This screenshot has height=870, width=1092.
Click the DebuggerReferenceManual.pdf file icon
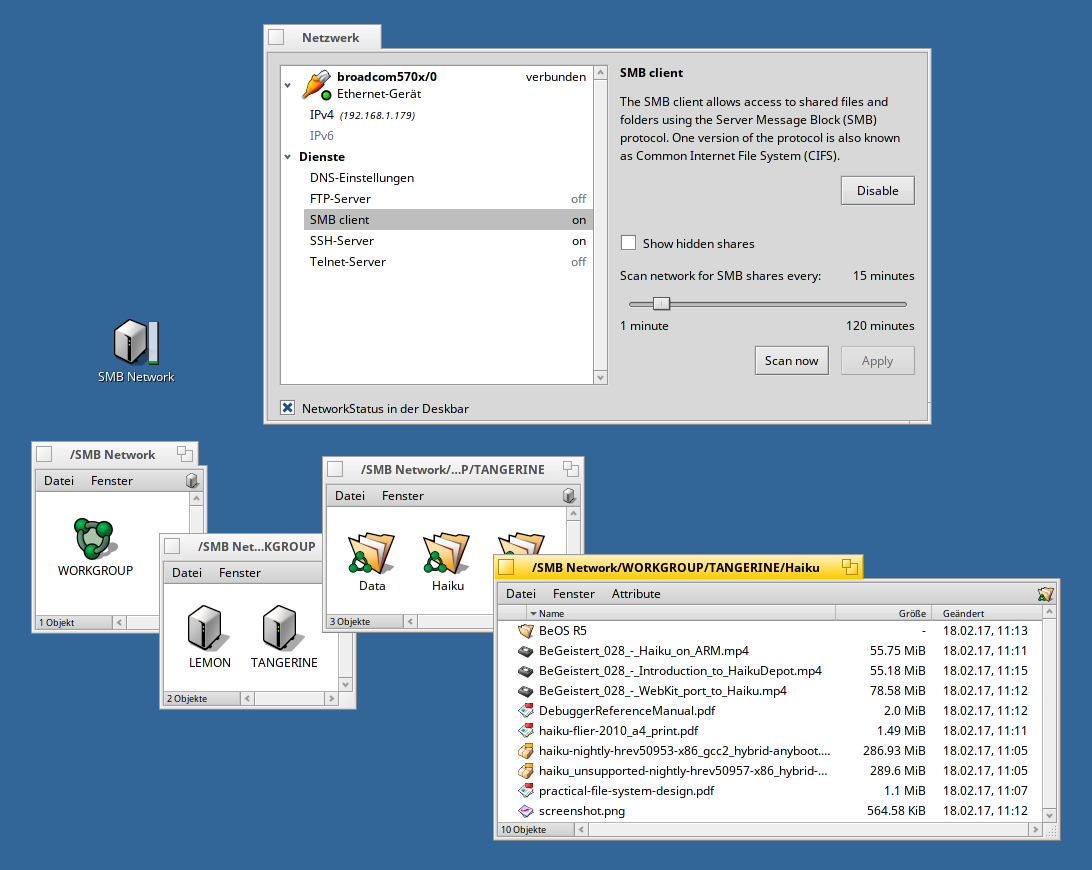tap(526, 711)
